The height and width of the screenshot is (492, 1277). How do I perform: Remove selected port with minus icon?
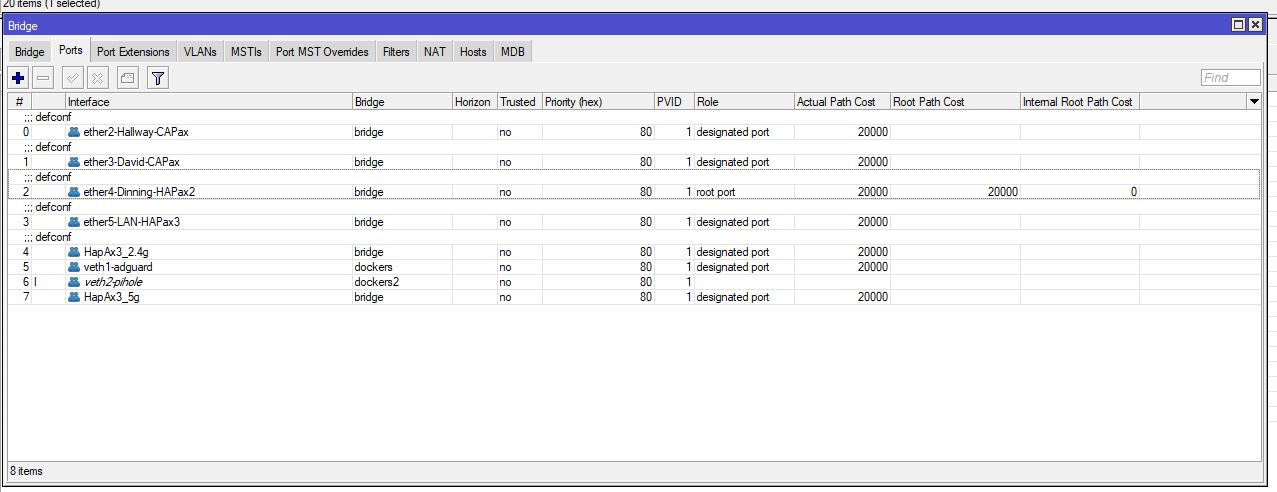(x=43, y=77)
